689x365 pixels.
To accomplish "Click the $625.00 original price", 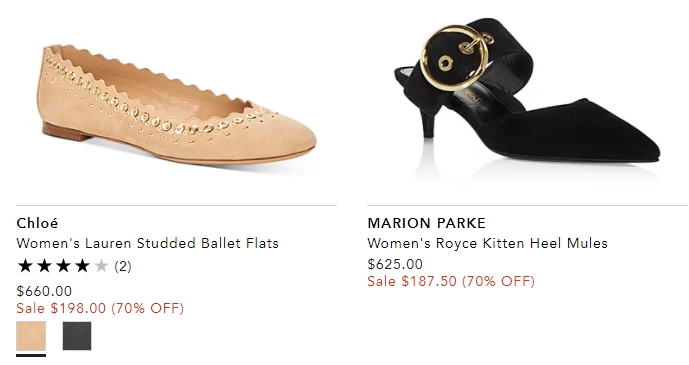I will coord(395,264).
